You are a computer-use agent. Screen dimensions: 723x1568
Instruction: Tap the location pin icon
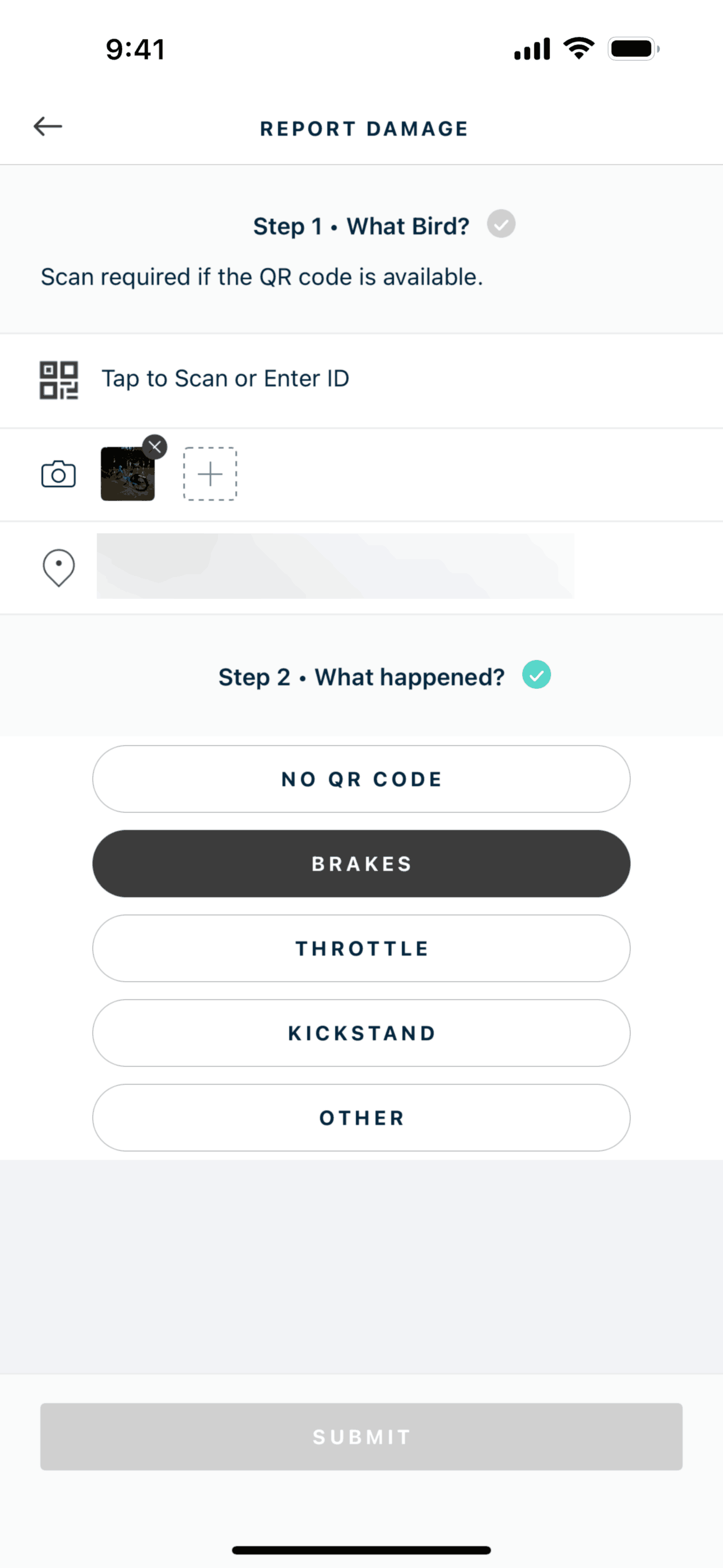tap(58, 568)
